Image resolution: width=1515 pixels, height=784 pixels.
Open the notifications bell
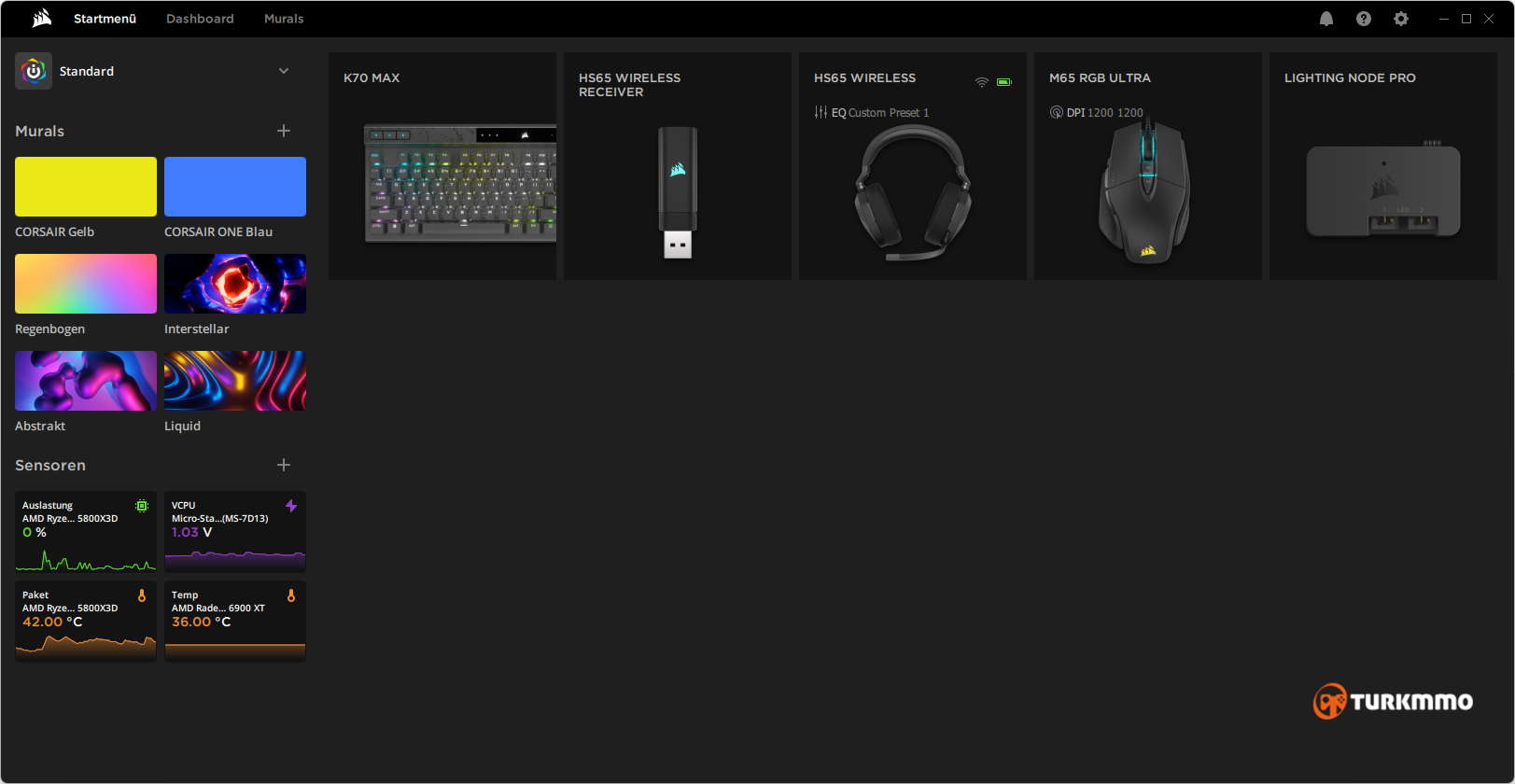tap(1326, 19)
